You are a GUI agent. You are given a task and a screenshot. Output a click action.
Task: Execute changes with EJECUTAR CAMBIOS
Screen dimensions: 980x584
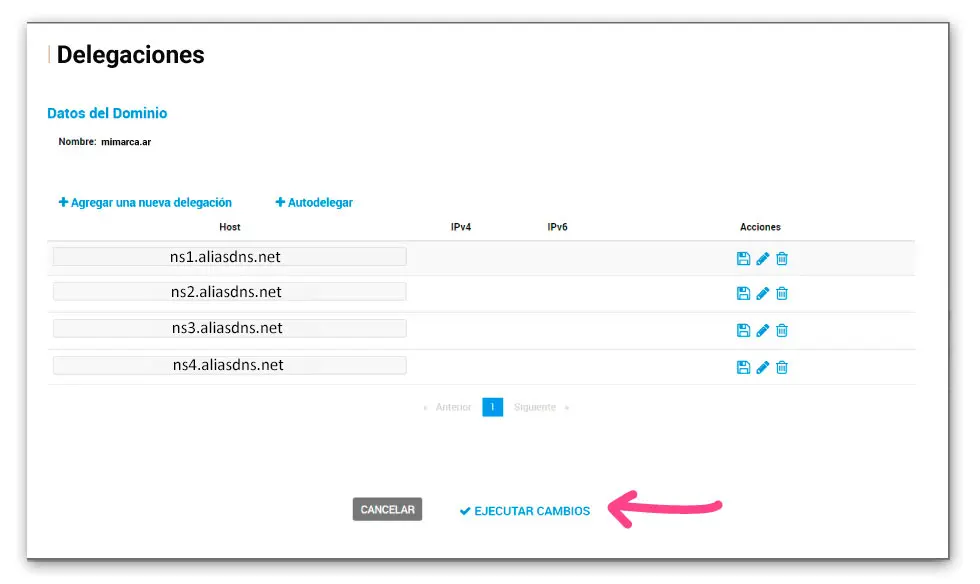[x=524, y=510]
